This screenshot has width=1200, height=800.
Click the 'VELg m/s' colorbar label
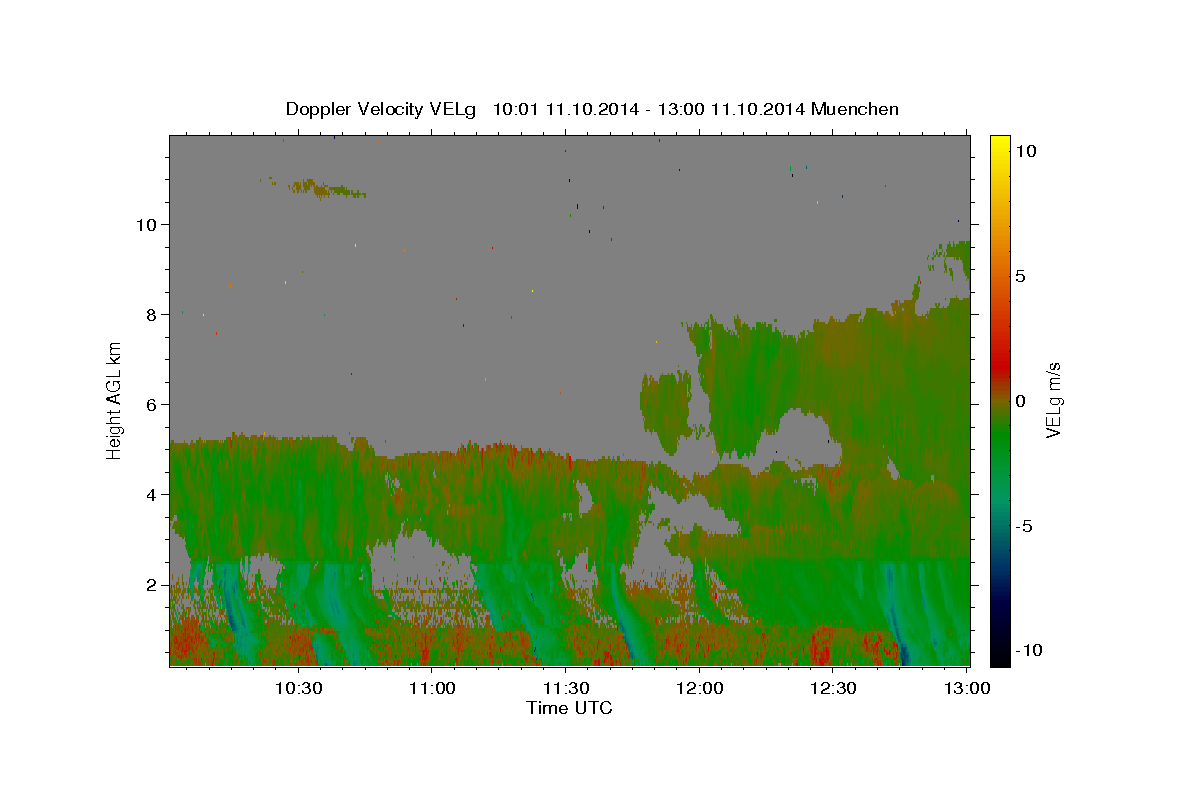1053,400
